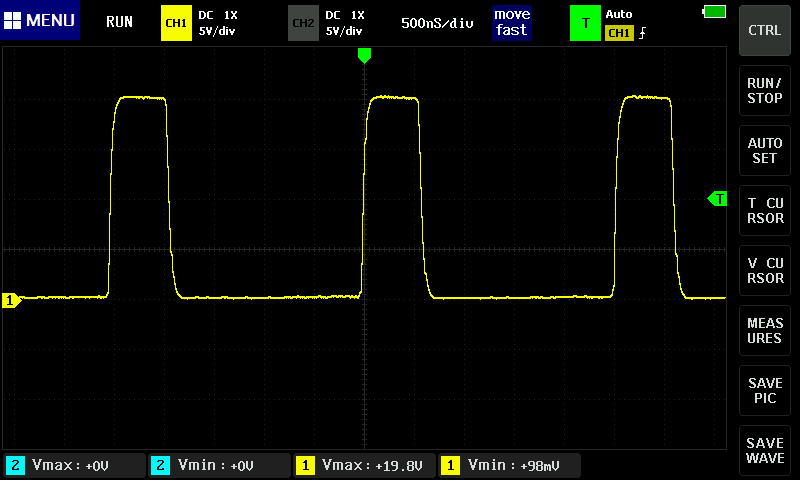Toggle the yellow CH1 channel indicator

click(175, 22)
